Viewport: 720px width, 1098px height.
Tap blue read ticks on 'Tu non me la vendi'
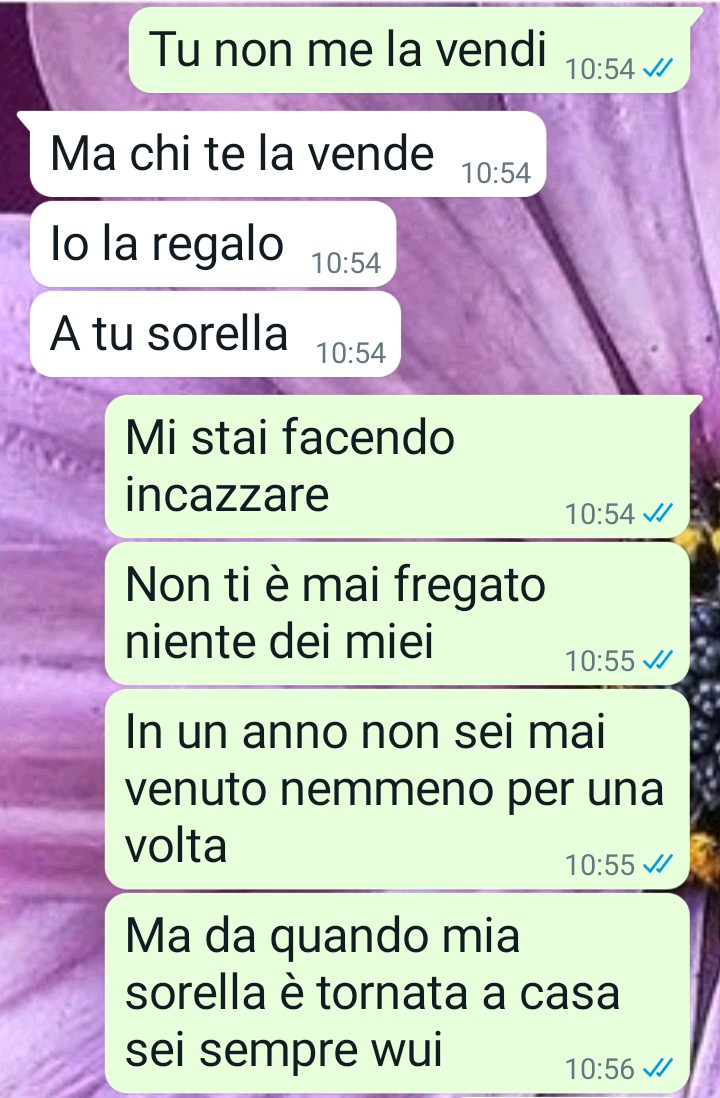[x=658, y=69]
